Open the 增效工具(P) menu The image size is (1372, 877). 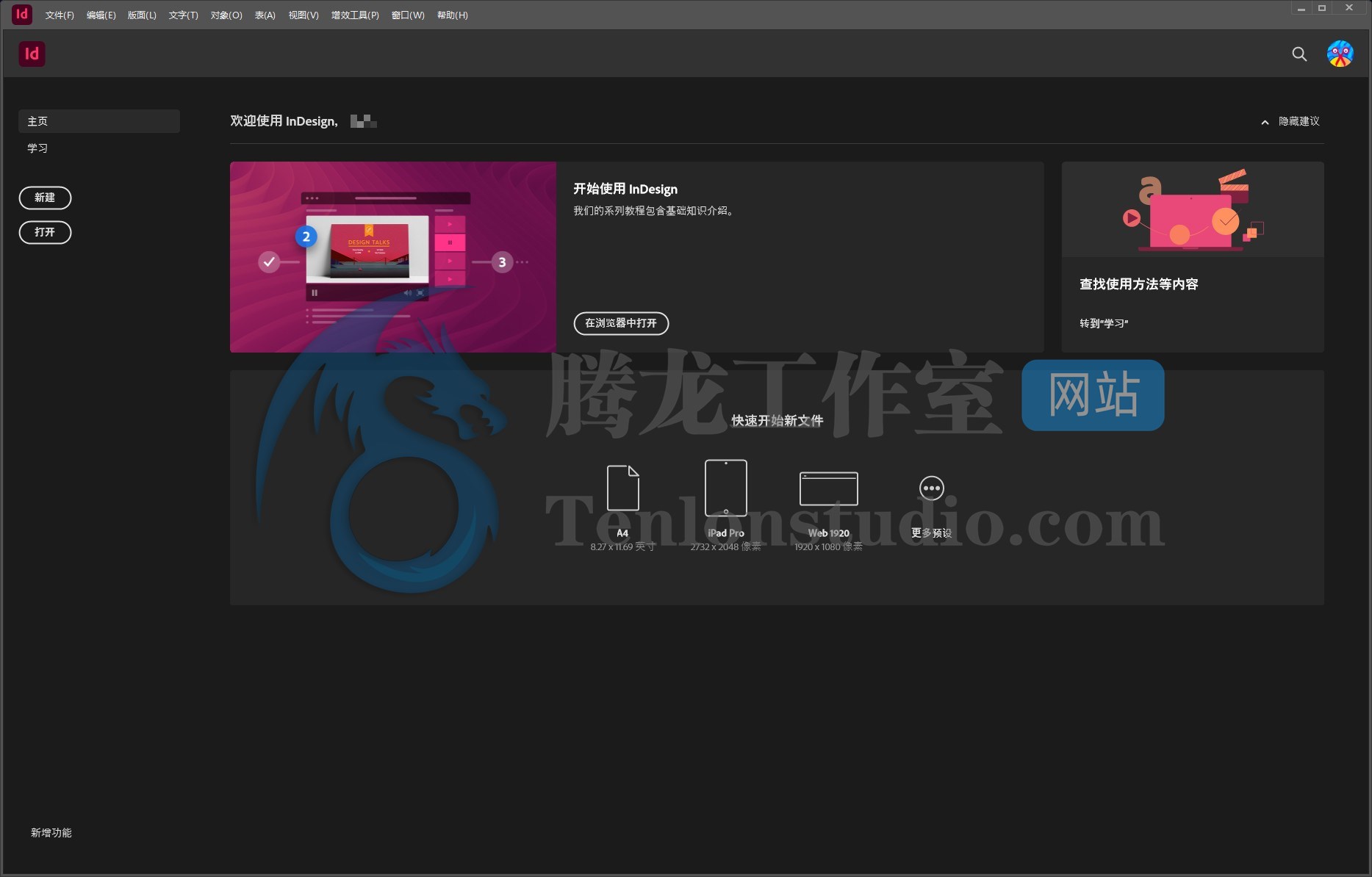(355, 15)
